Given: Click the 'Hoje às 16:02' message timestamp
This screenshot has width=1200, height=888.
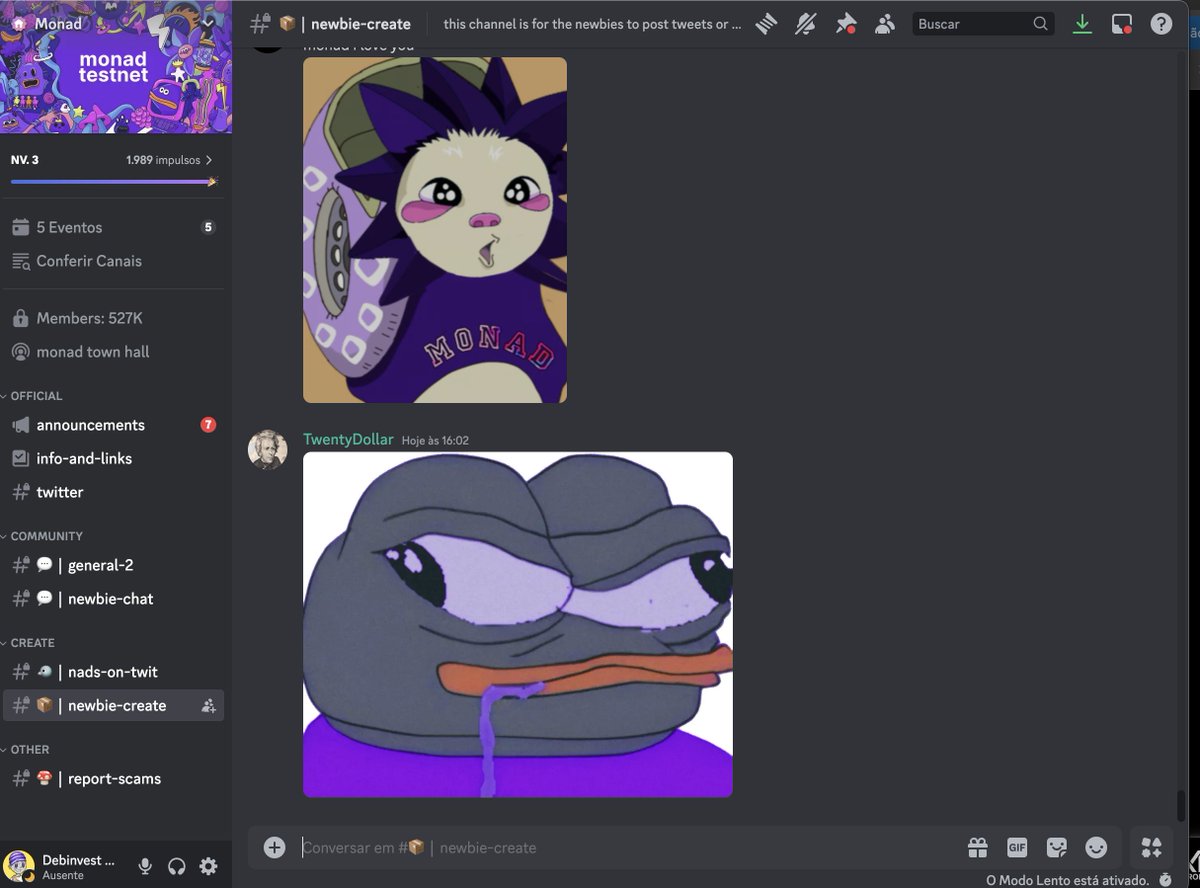Looking at the screenshot, I should (x=435, y=441).
